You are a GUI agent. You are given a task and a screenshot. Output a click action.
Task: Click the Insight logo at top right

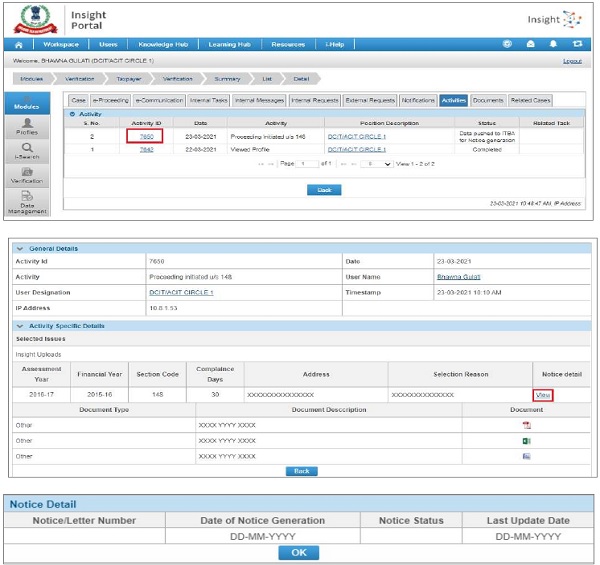[x=554, y=20]
